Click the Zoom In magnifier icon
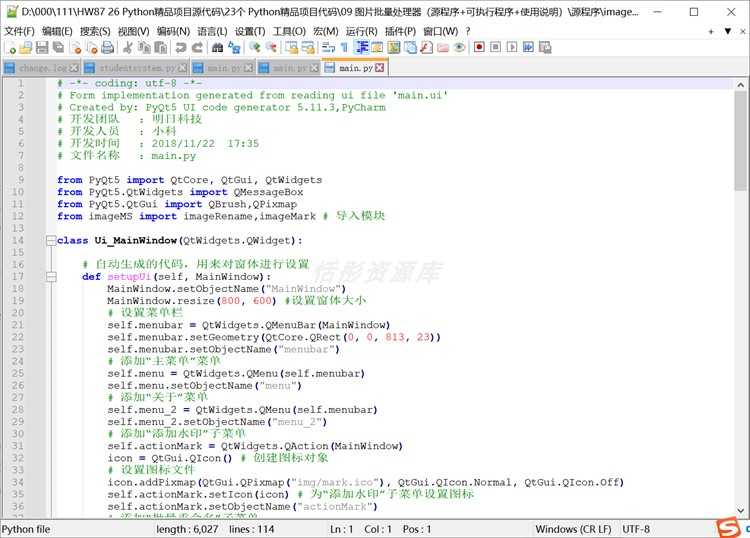 (x=254, y=47)
